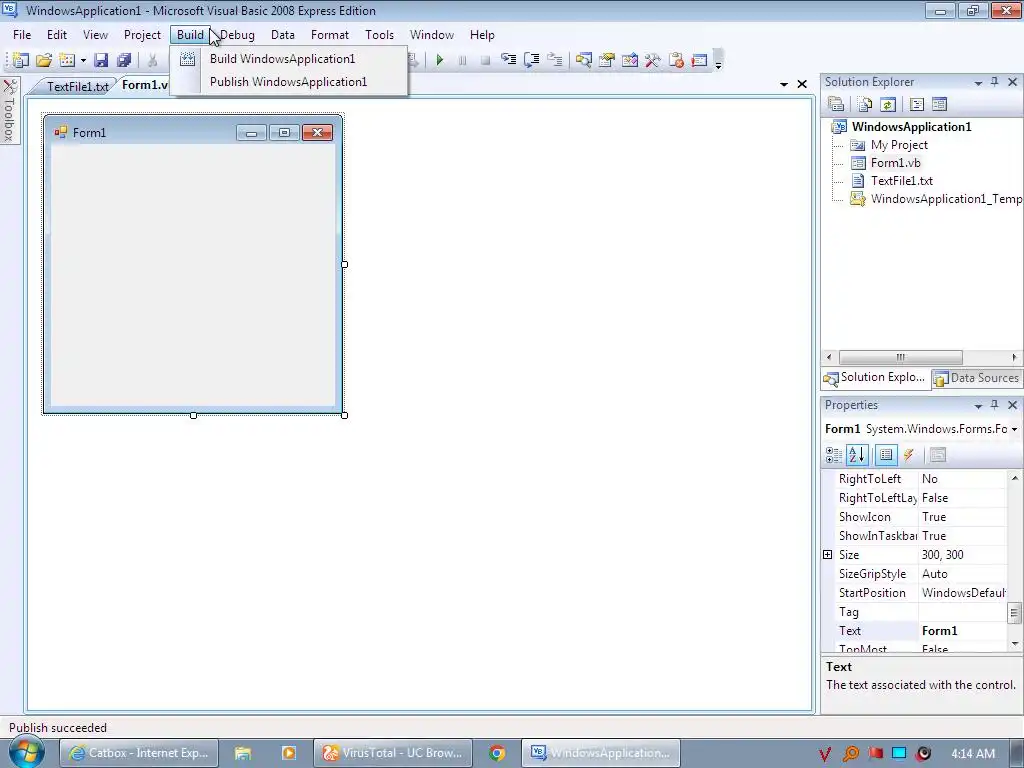Screen dimensions: 1024x768
Task: Open the active files dropdown arrow in the designer
Action: tap(784, 84)
